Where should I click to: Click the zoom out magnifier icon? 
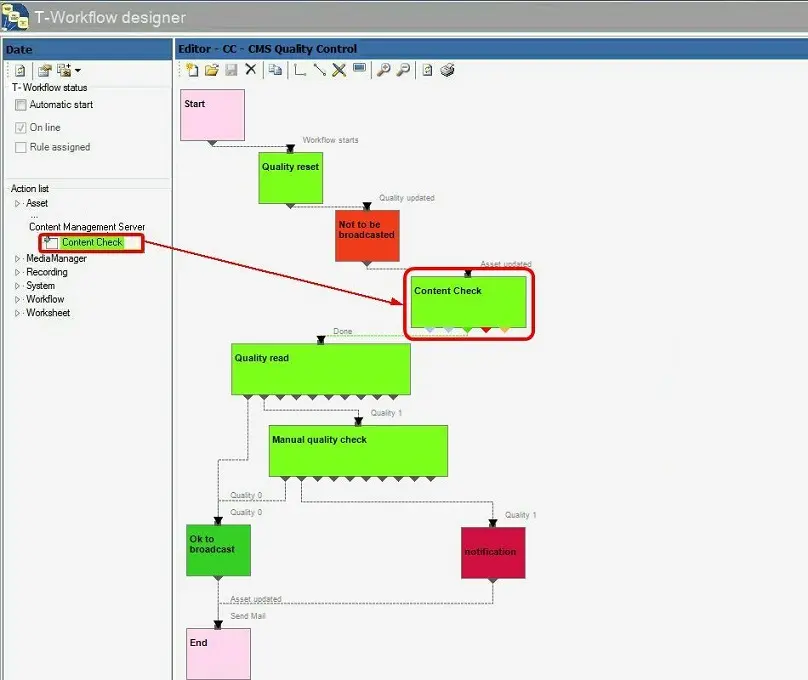[402, 70]
